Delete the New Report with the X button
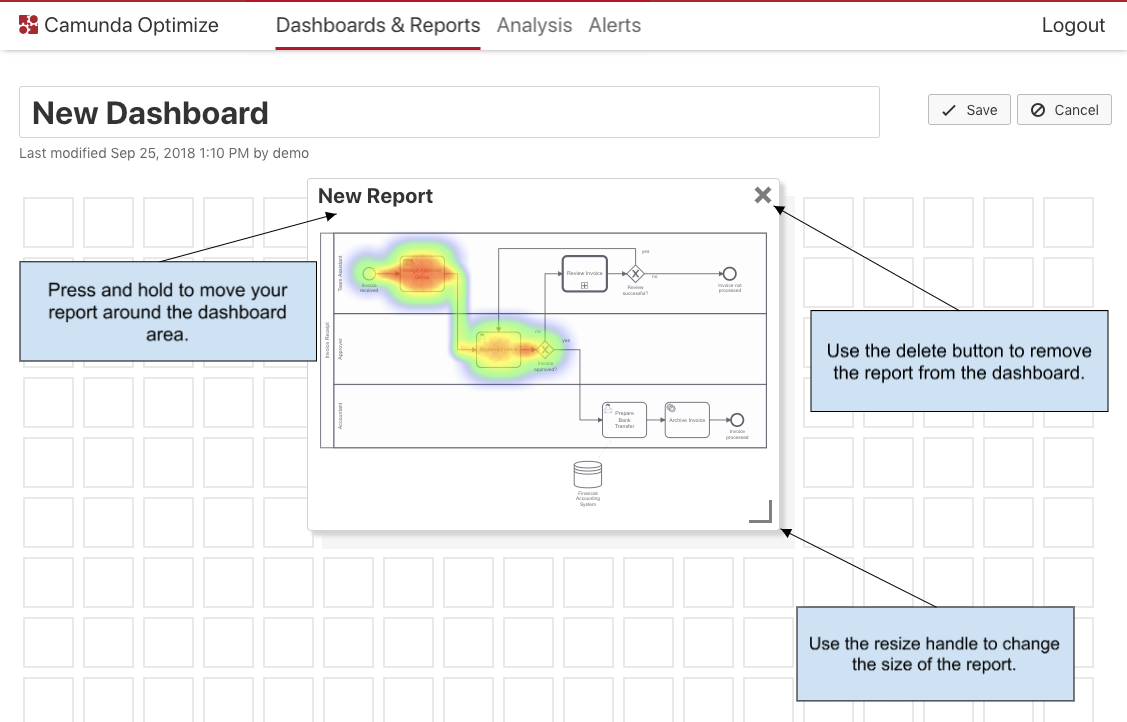Image resolution: width=1127 pixels, height=722 pixels. coord(763,195)
